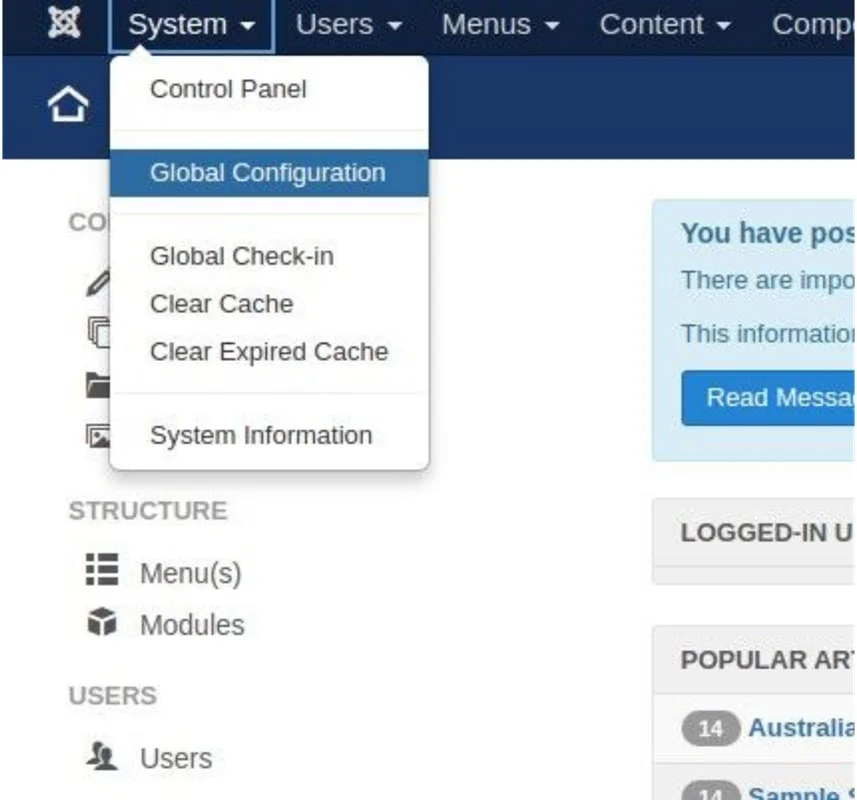Select Control Panel from the System menu

coord(227,89)
